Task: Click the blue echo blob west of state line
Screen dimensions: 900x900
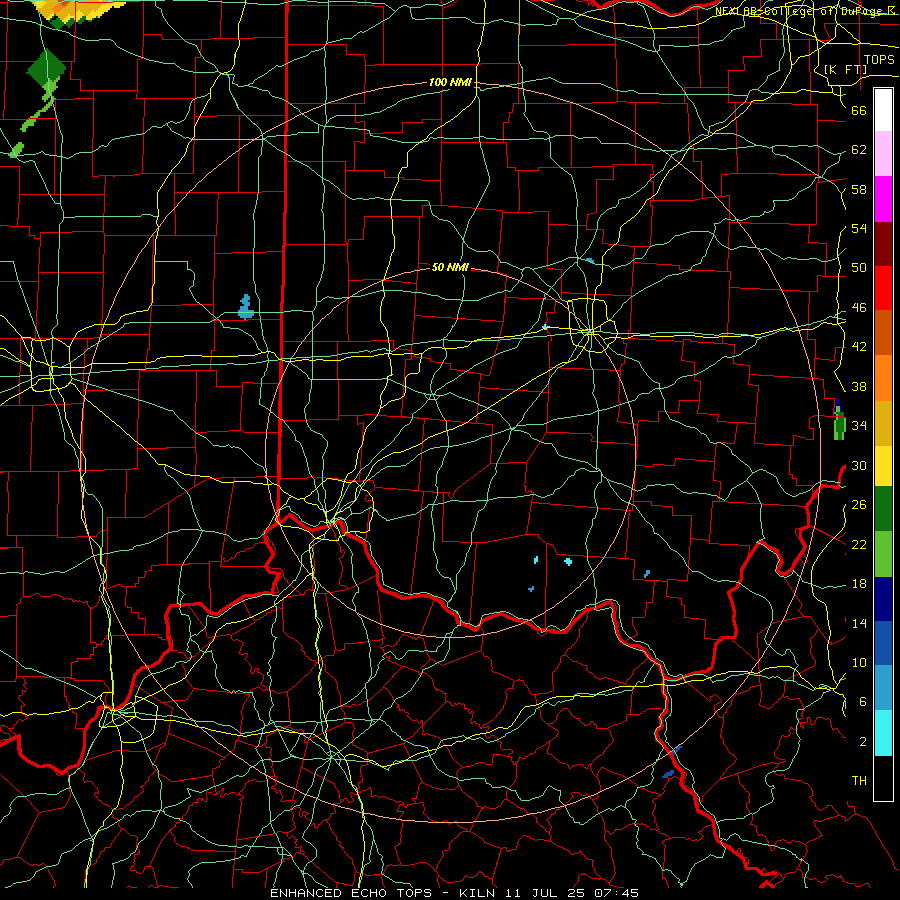Action: [x=246, y=307]
